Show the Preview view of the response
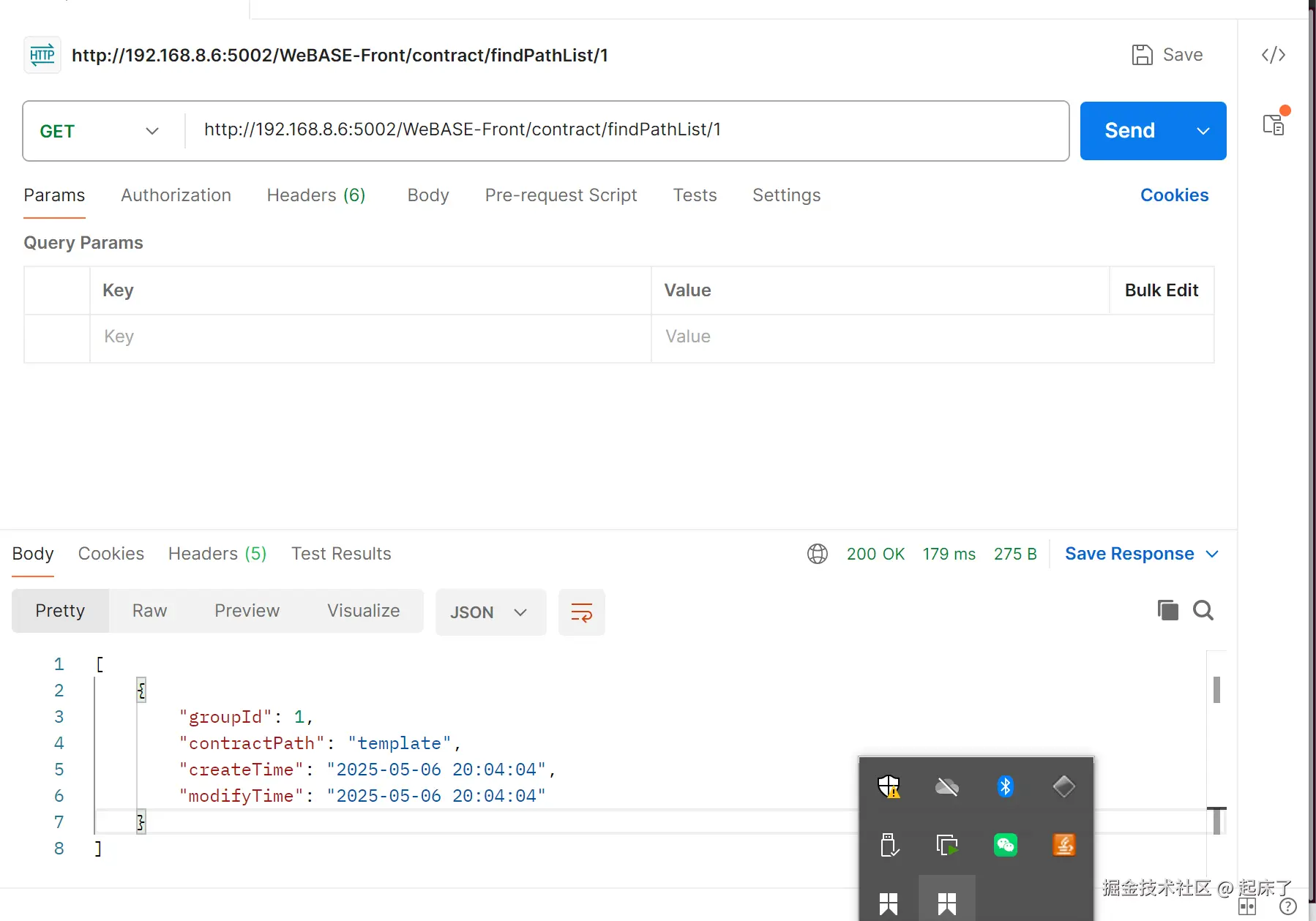The height and width of the screenshot is (921, 1316). tap(247, 611)
